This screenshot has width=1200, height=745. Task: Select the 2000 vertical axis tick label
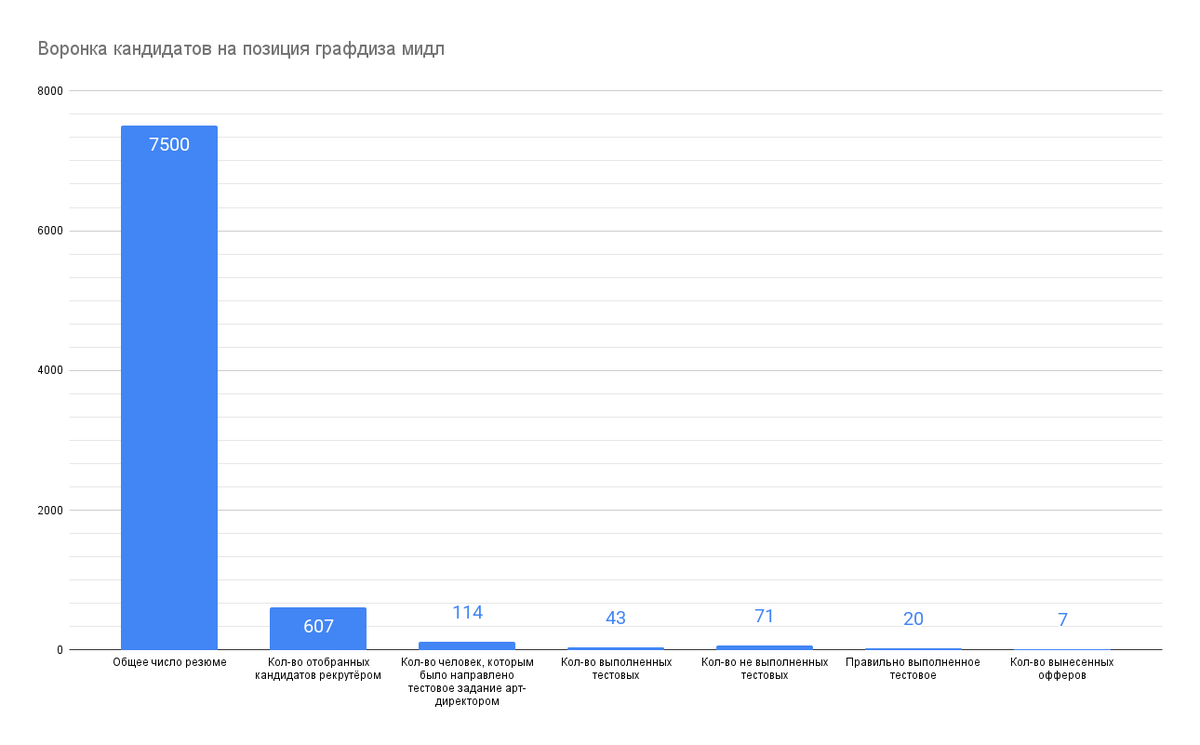click(50, 510)
